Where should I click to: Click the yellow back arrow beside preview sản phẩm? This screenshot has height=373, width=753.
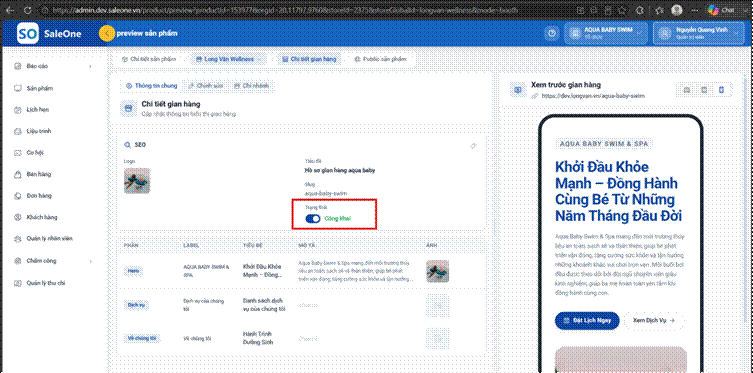point(107,33)
